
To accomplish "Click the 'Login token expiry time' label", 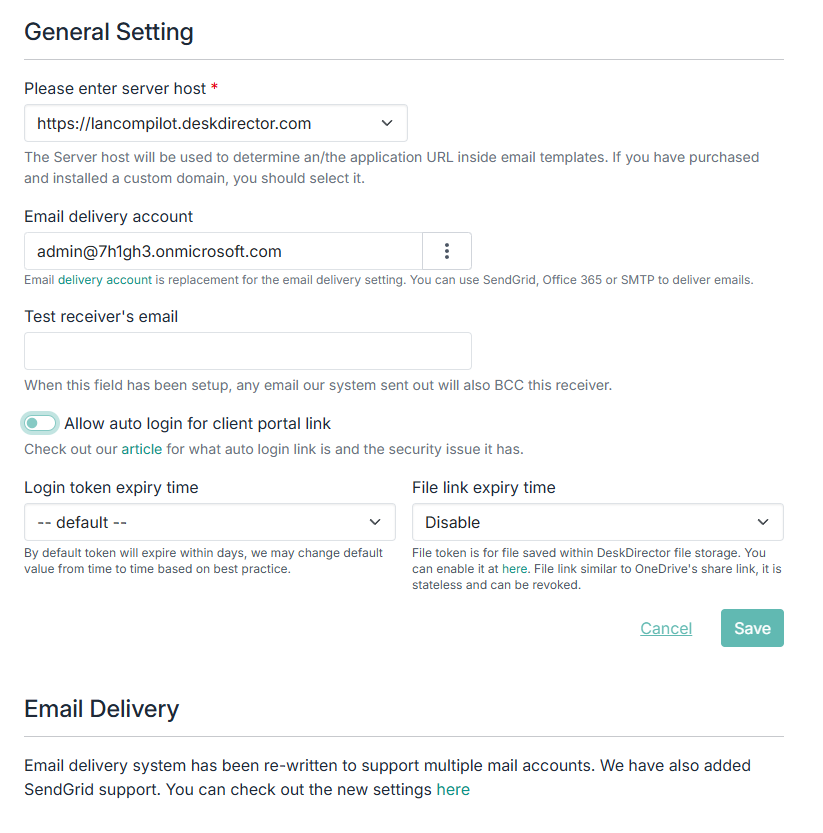I will pos(111,487).
